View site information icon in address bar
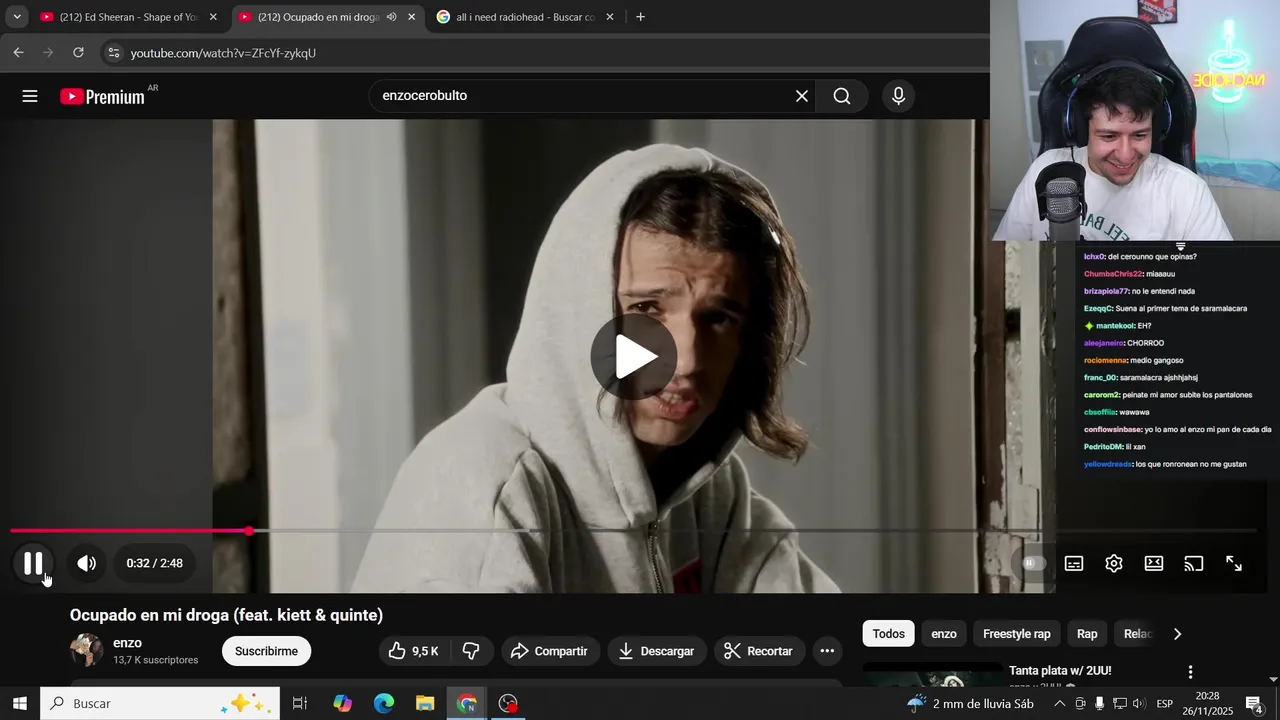The image size is (1280, 720). (113, 53)
